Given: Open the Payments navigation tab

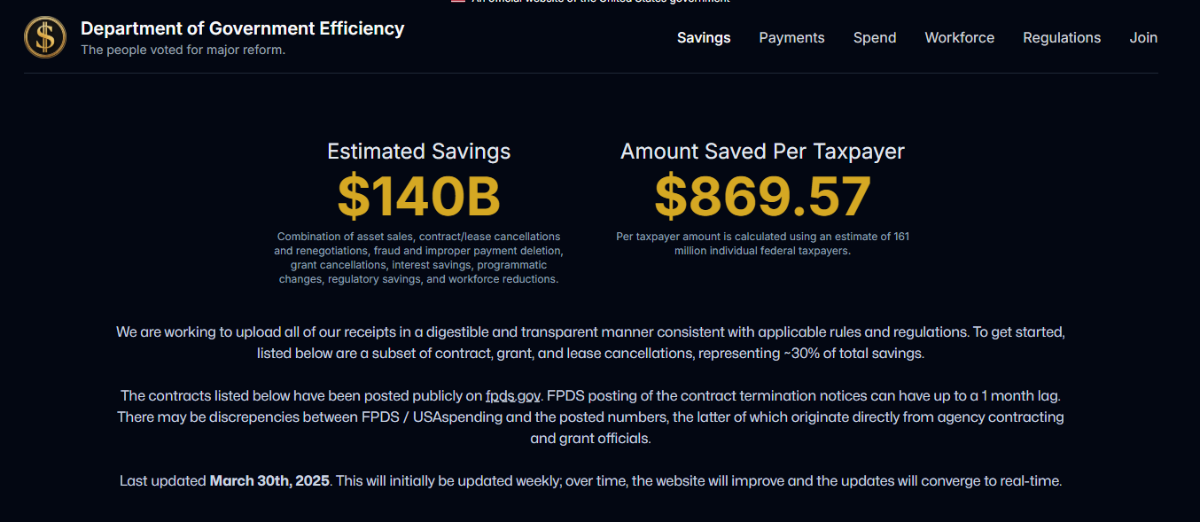Looking at the screenshot, I should pos(791,38).
